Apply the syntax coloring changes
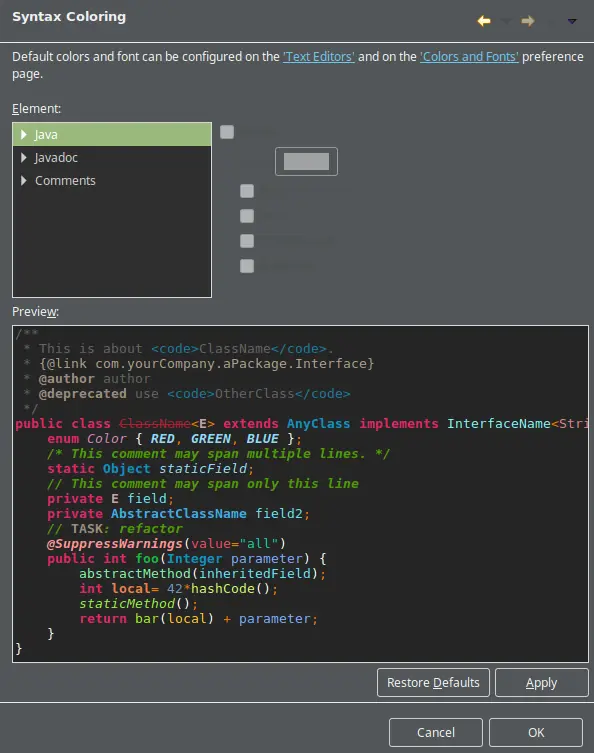 click(x=542, y=682)
